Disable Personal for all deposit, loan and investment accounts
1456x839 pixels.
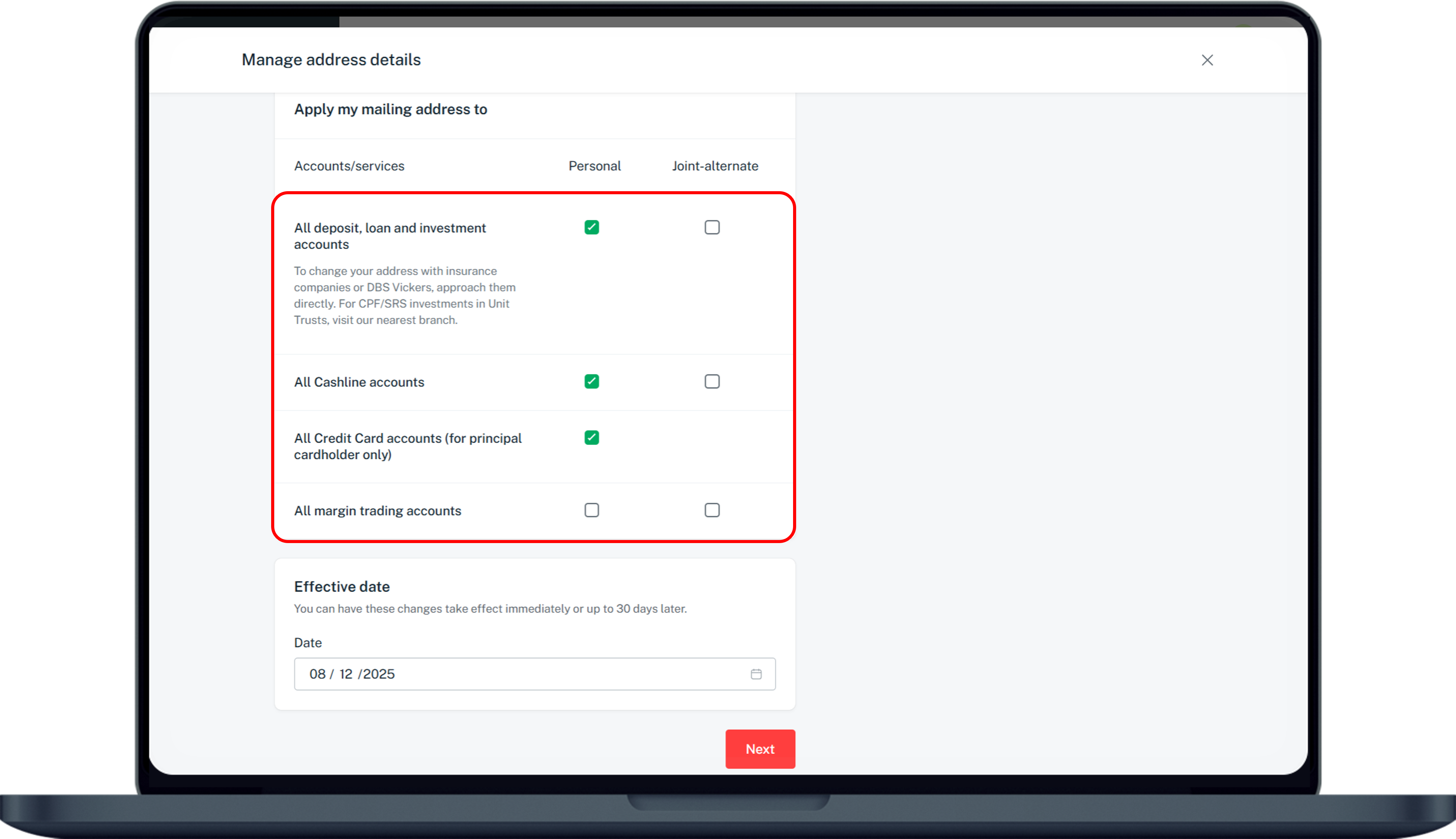click(591, 227)
